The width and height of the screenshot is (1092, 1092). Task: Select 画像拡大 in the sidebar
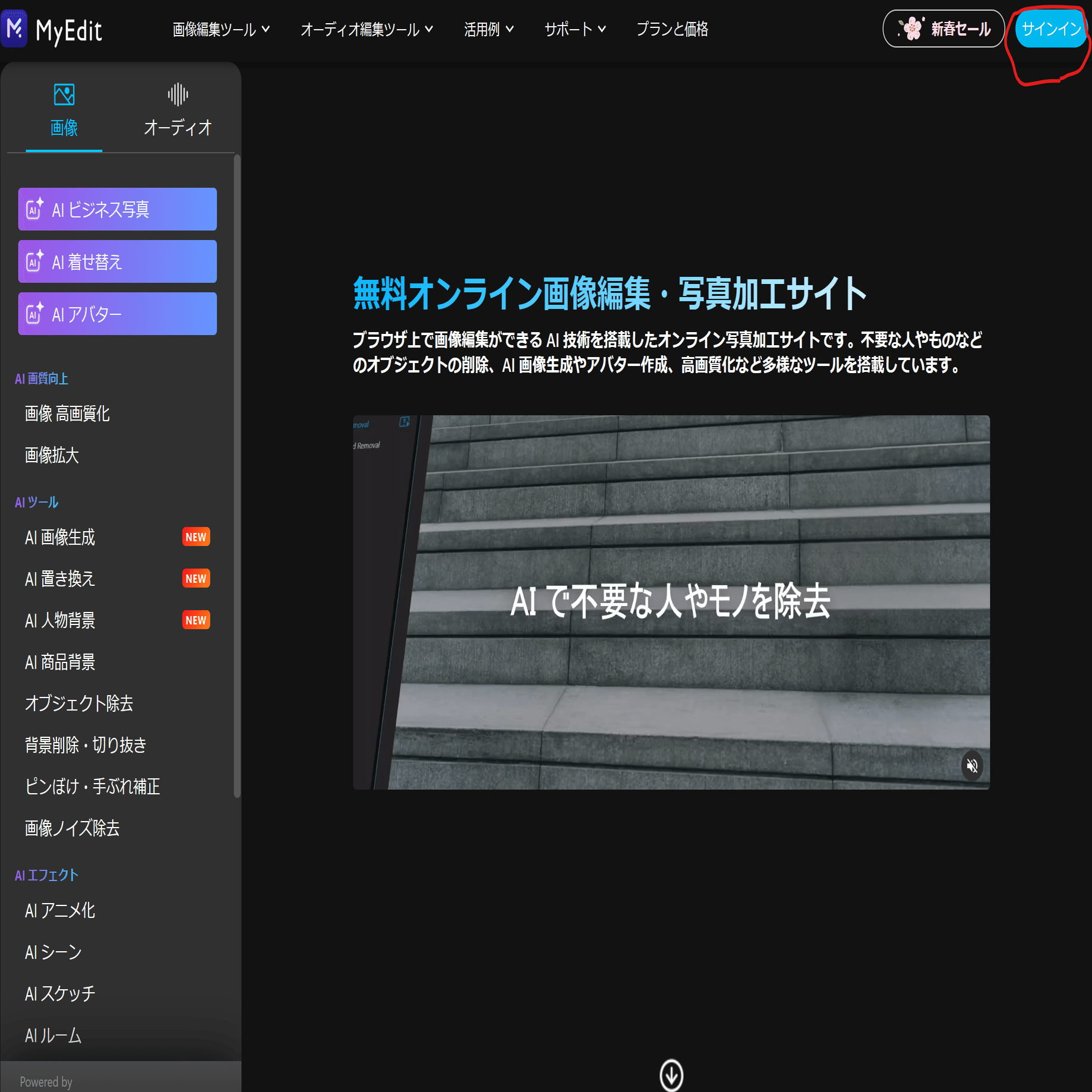click(52, 455)
